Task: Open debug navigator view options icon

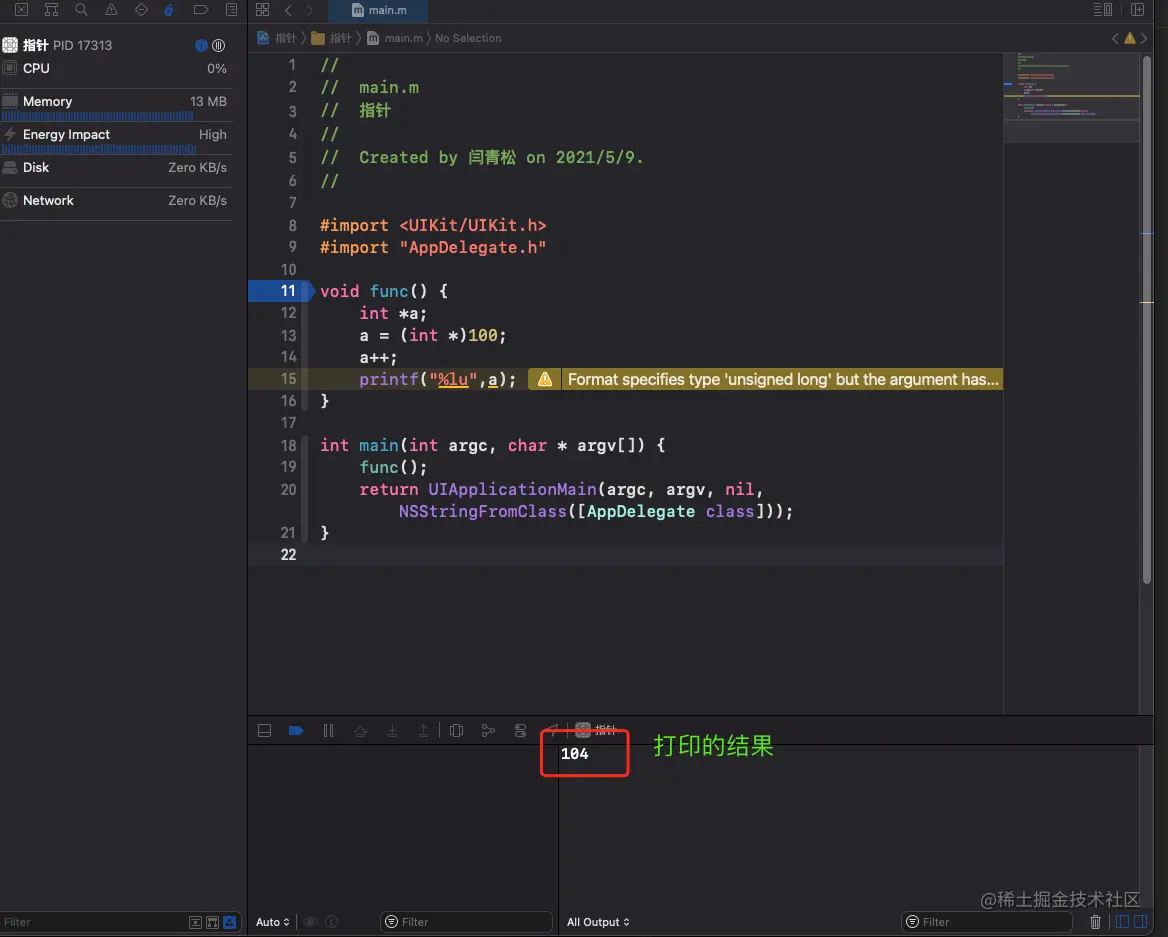Action: click(218, 45)
